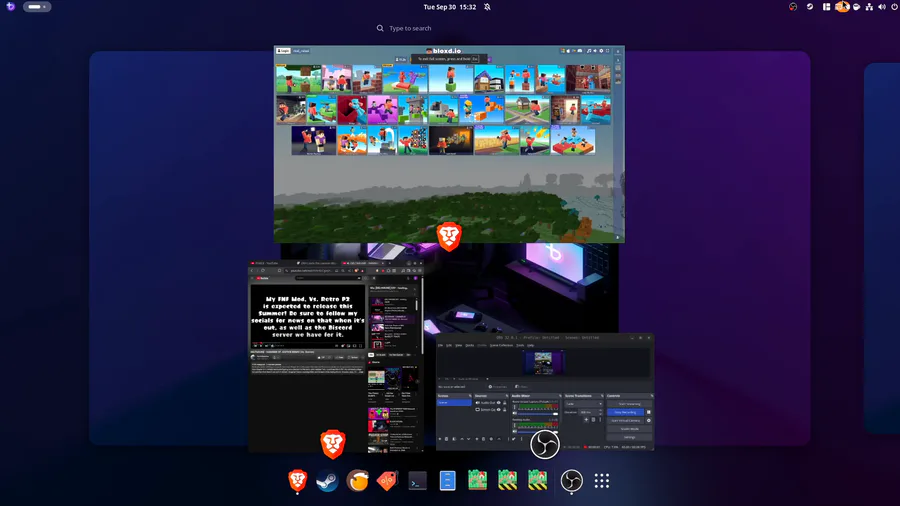Open OBS Studio from the dock
This screenshot has height=506, width=900.
[x=572, y=481]
